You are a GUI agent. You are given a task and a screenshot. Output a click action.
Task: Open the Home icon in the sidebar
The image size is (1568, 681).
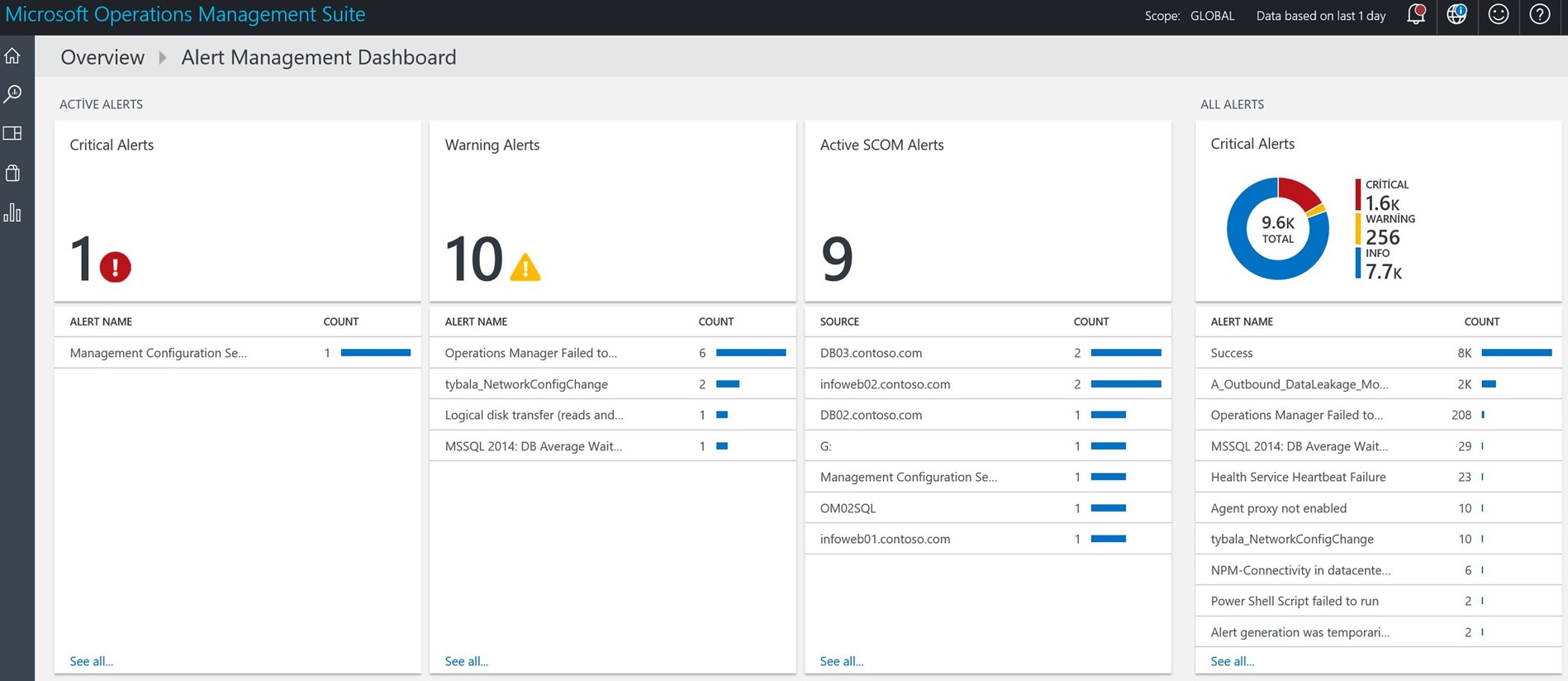(x=12, y=56)
